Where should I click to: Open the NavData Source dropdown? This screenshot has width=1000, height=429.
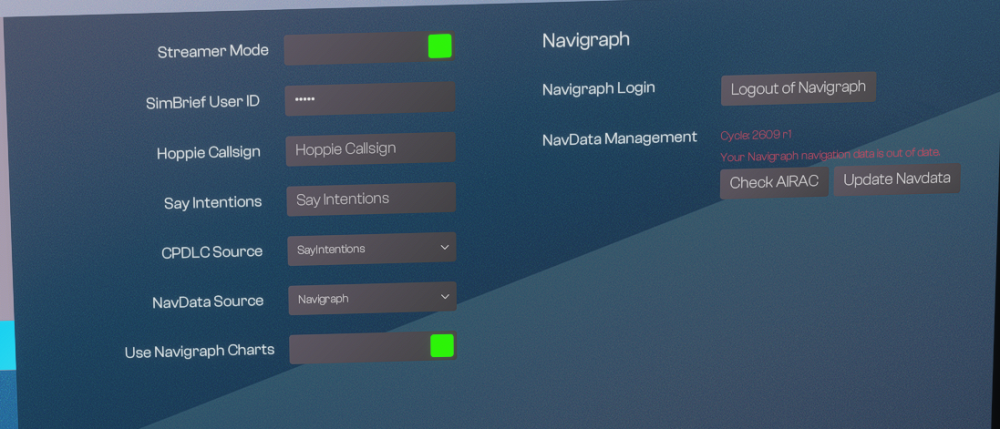click(372, 298)
